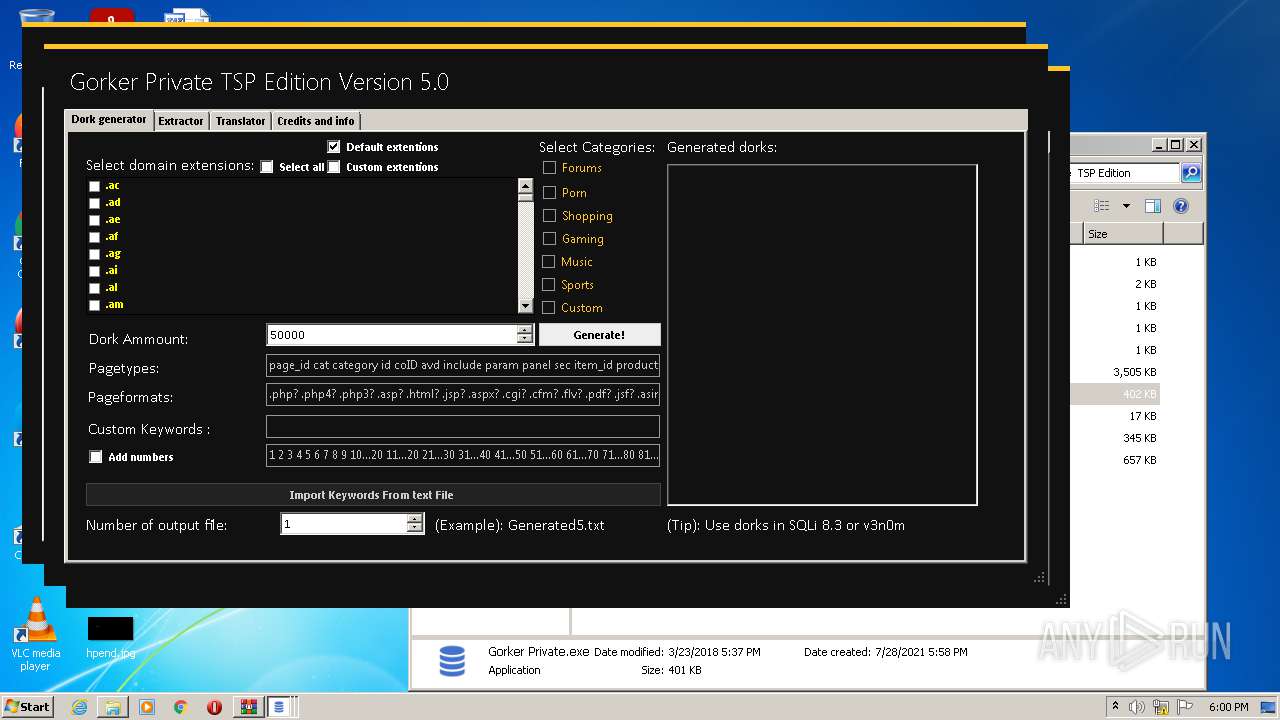Check the .ae domain extension
The image size is (1280, 720).
(x=94, y=220)
